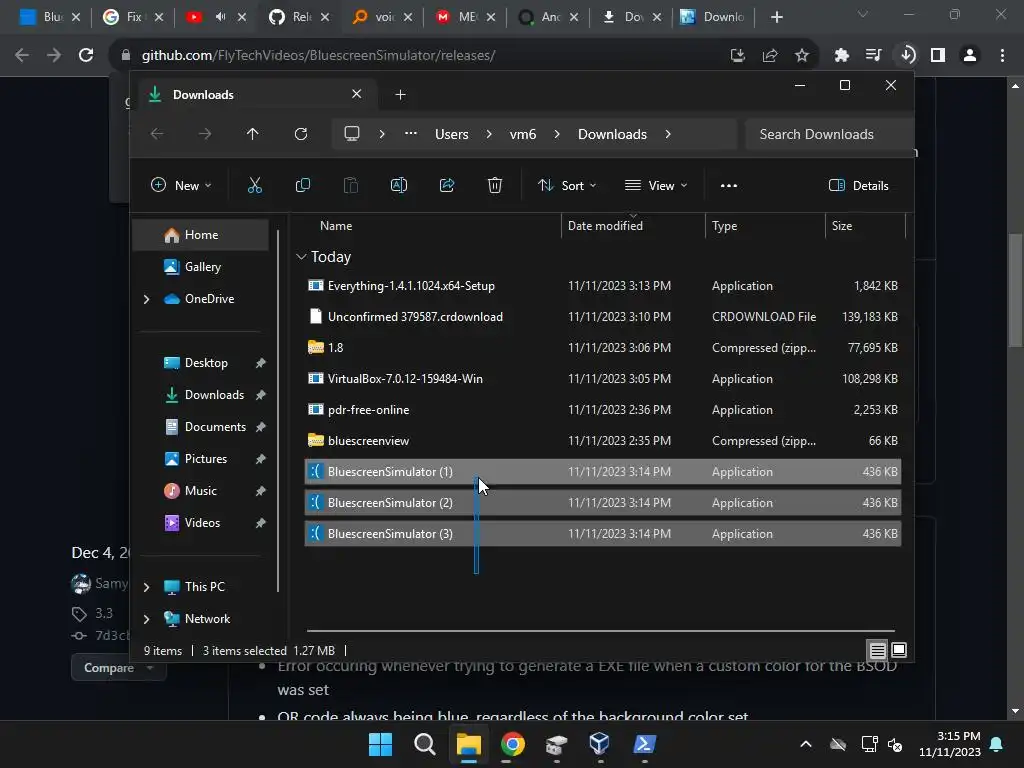Switch to the YouTube Chrome tab
1024x768 pixels.
215,17
